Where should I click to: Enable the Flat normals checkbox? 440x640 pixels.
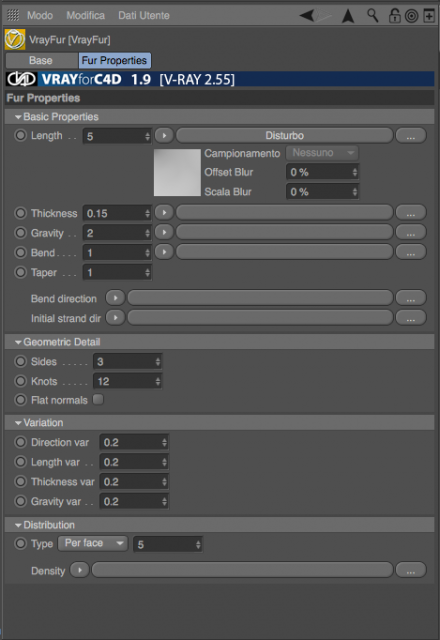98,399
